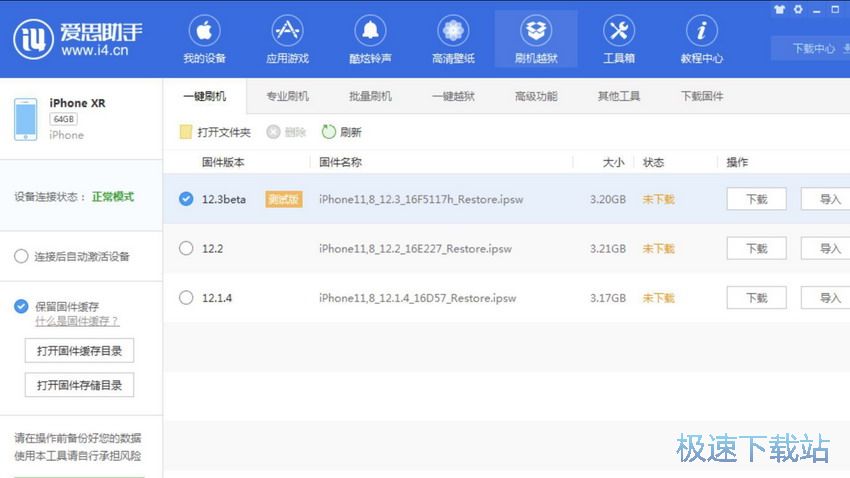
Task: Click the 3.17GB size value
Action: point(608,298)
